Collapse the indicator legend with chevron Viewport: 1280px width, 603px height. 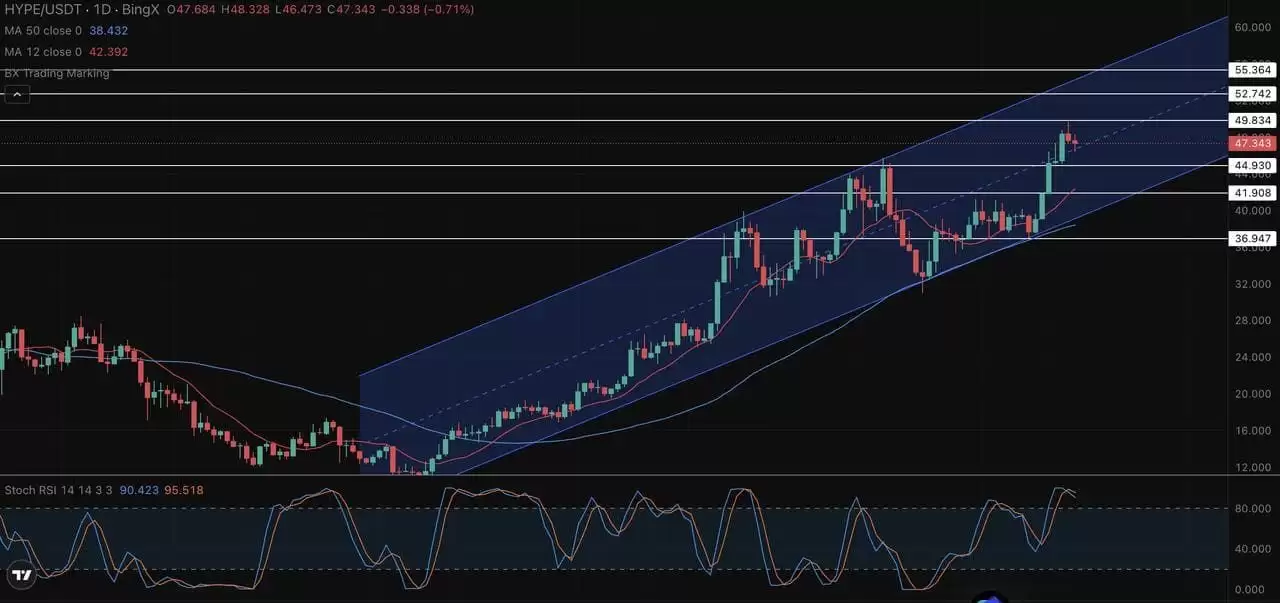[17, 95]
